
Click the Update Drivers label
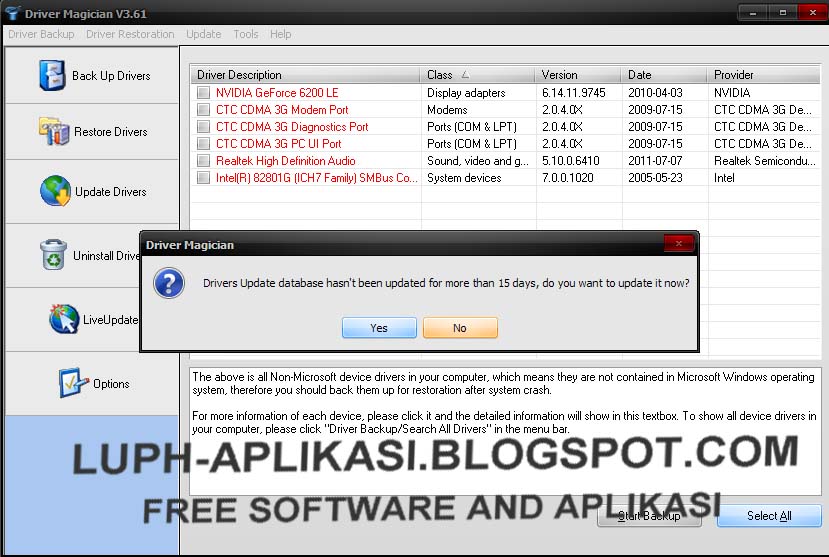(110, 191)
